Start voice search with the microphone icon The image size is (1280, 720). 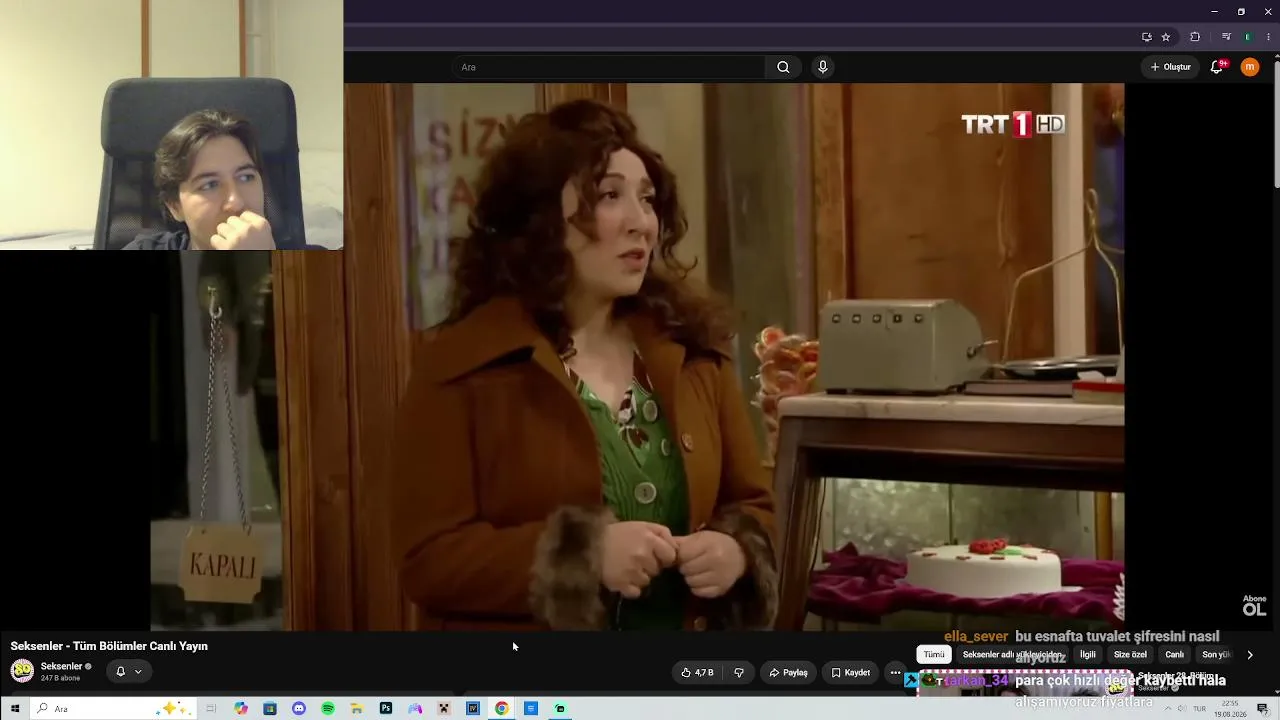[823, 67]
